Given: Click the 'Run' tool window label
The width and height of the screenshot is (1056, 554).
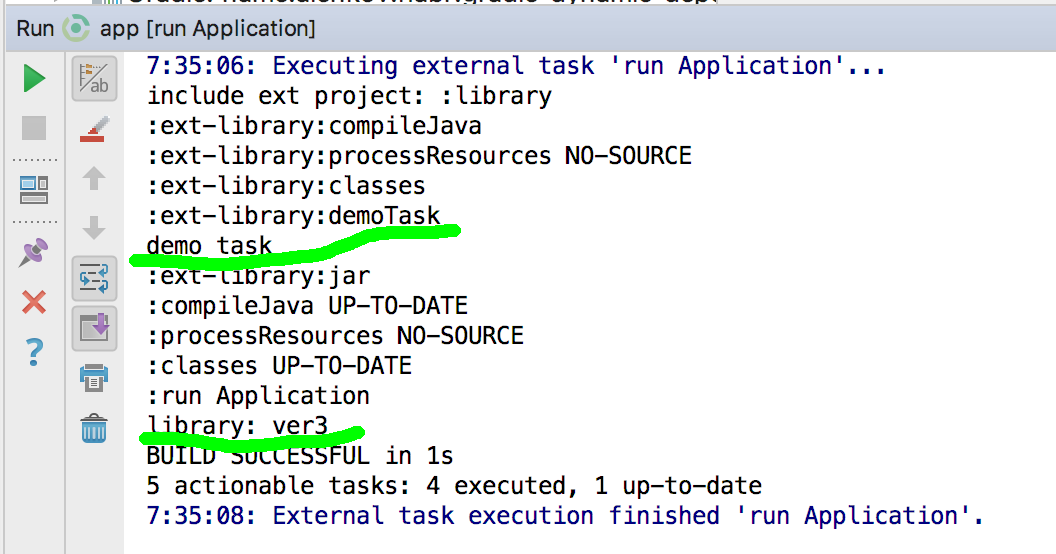Looking at the screenshot, I should coord(35,29).
